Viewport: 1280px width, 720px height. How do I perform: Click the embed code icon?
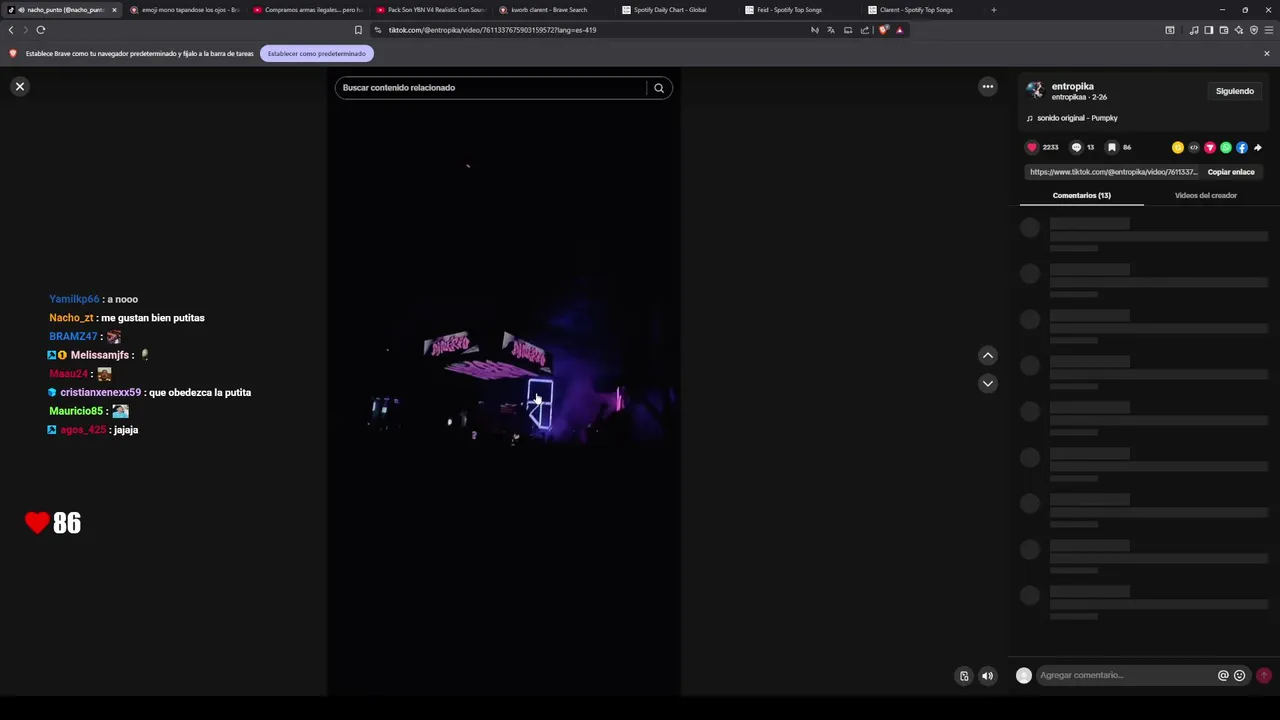1194,147
